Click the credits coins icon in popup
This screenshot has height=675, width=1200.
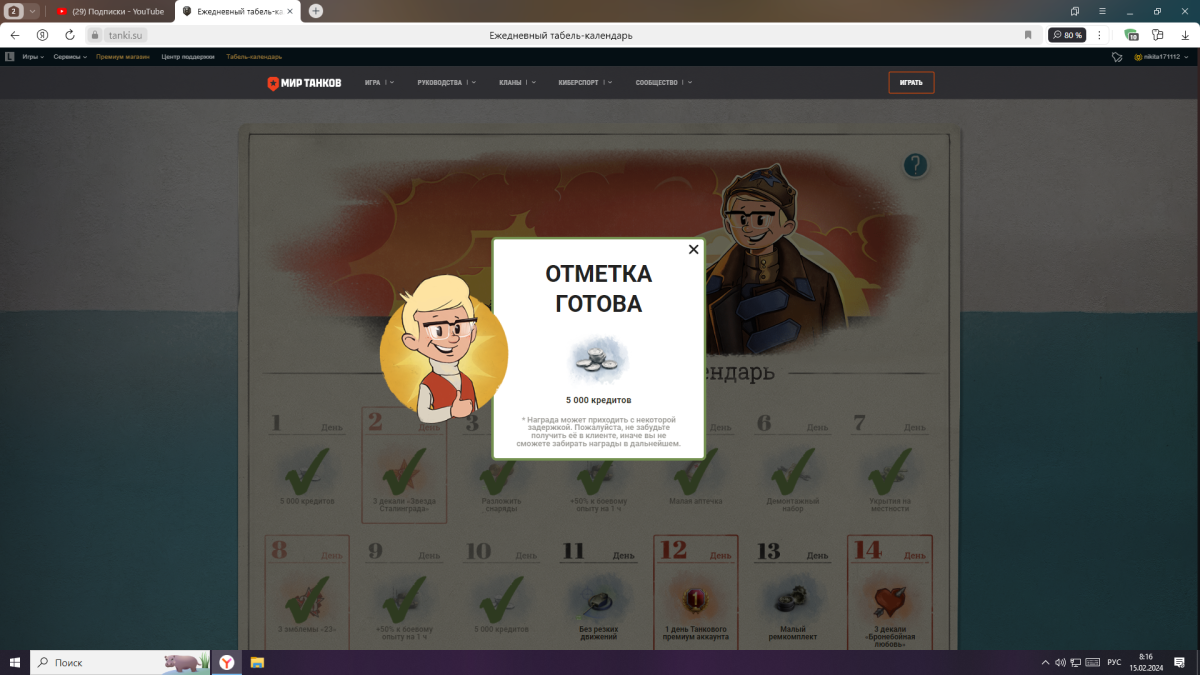click(598, 361)
